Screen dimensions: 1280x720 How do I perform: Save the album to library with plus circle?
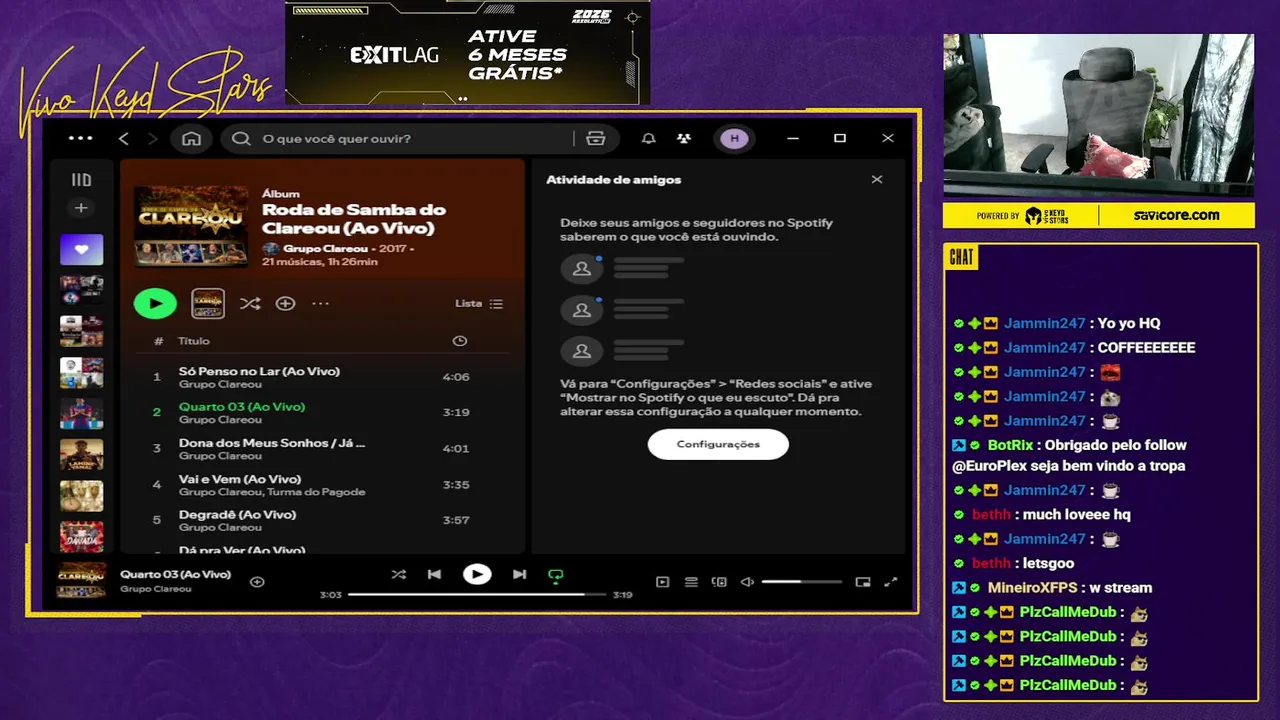coord(285,303)
